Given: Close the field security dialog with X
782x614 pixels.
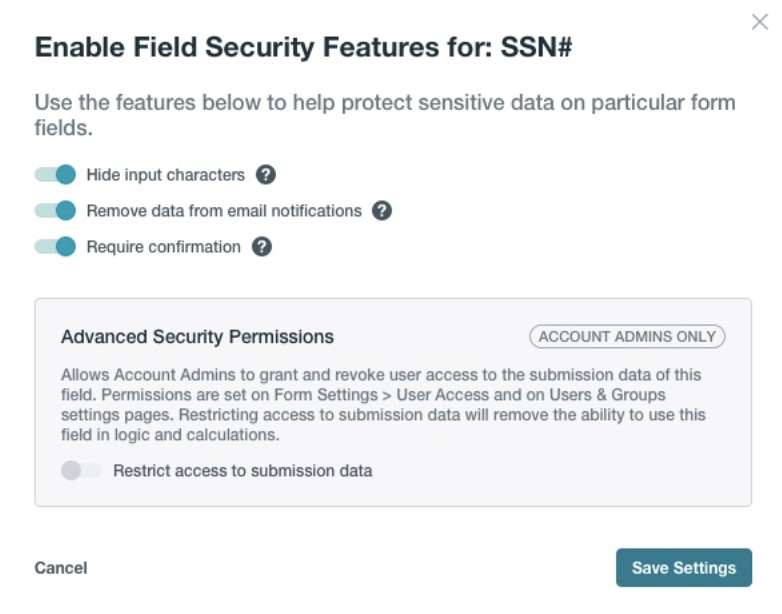Looking at the screenshot, I should point(759,22).
